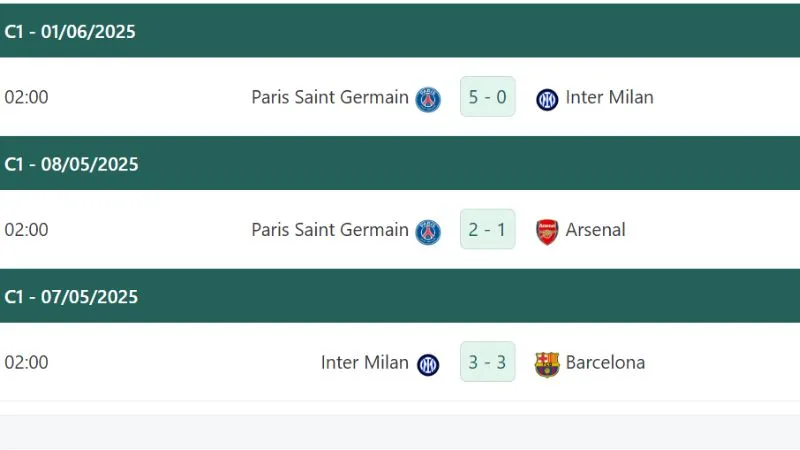
Task: Click 02:00 kickoff time of Inter-Barcelona match
Action: coord(27,362)
